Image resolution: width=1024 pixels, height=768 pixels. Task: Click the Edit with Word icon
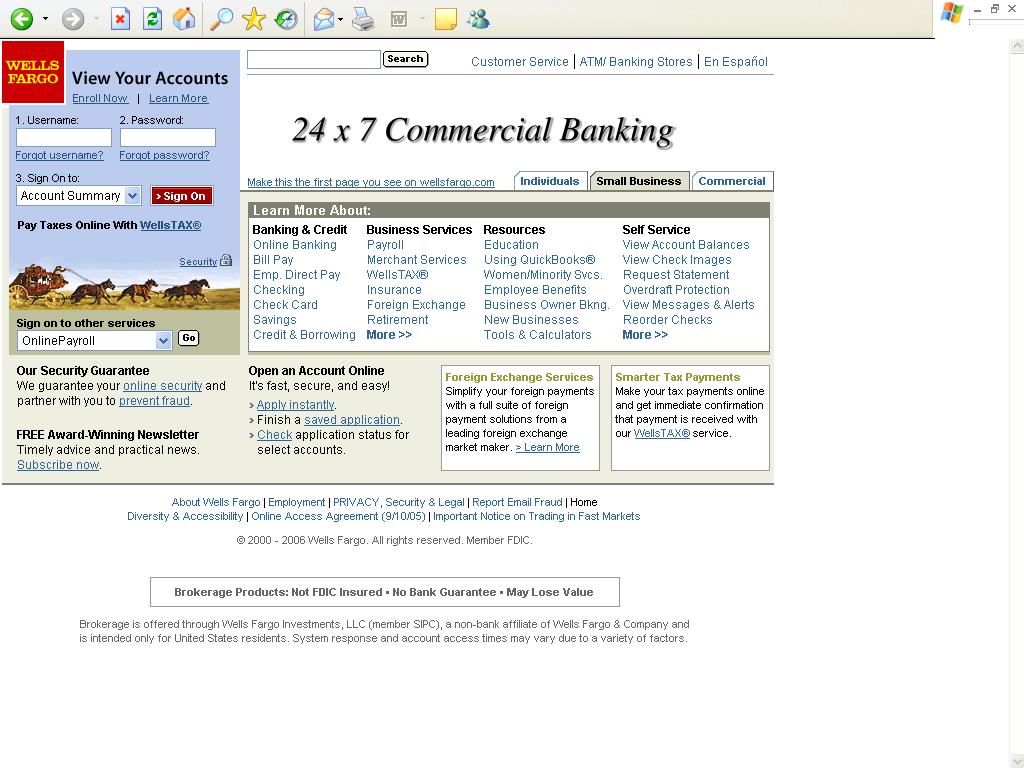pos(398,20)
